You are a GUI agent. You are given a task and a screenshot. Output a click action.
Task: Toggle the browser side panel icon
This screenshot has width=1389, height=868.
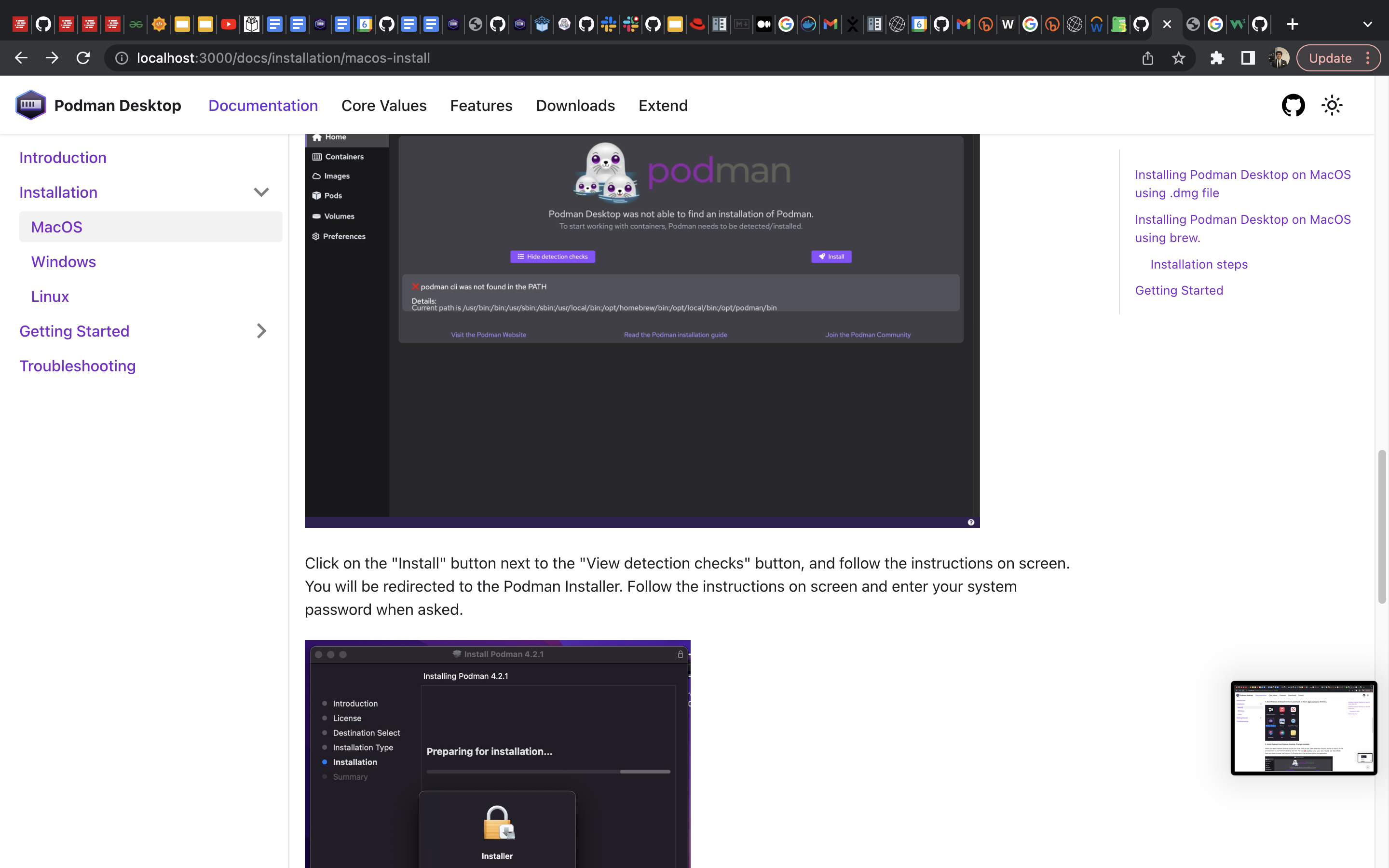coord(1247,58)
